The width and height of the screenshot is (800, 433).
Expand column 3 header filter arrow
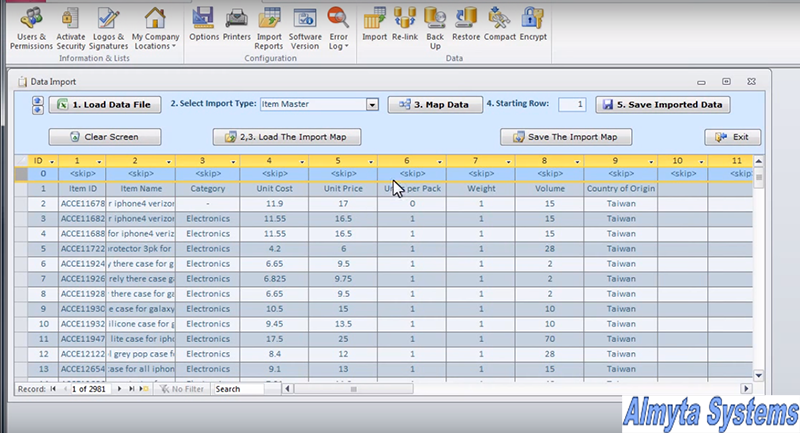(x=234, y=161)
